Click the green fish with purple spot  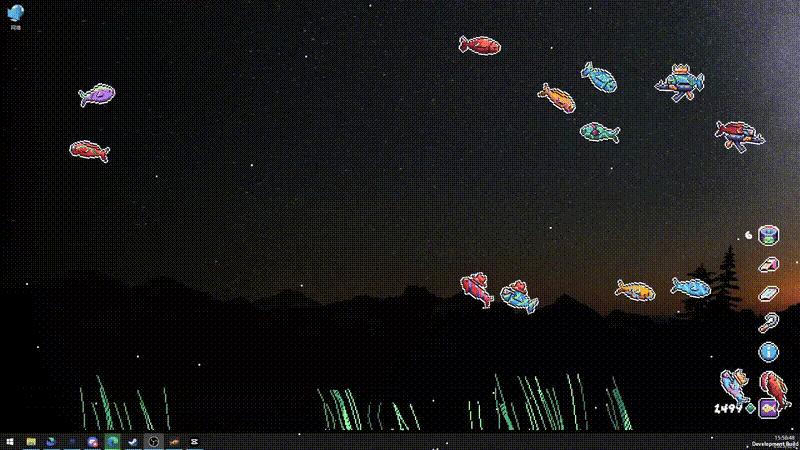[598, 131]
